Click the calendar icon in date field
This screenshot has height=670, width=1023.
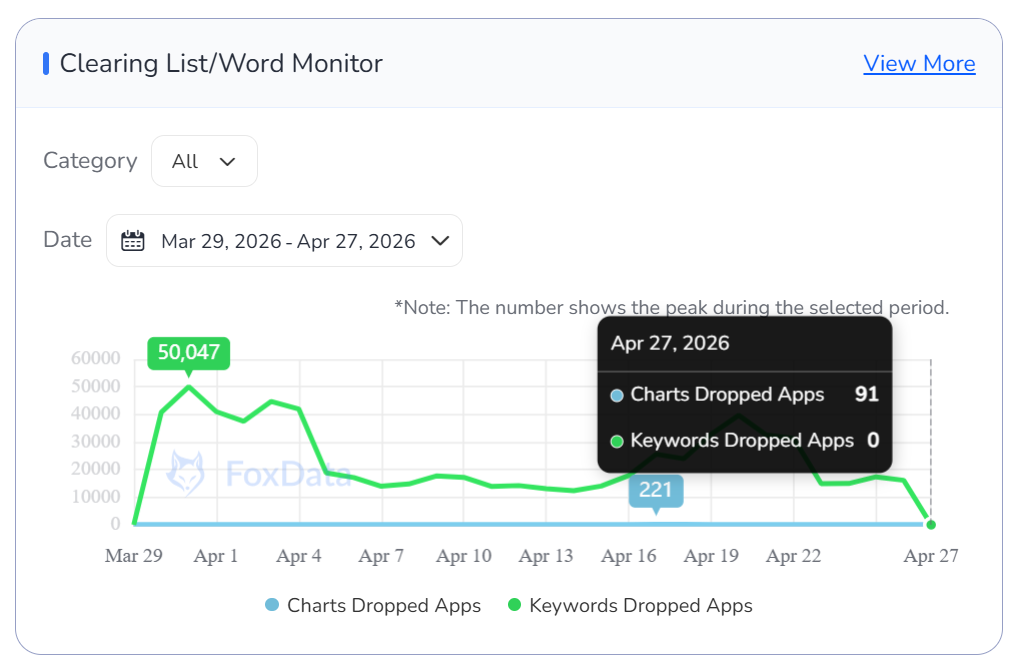132,241
